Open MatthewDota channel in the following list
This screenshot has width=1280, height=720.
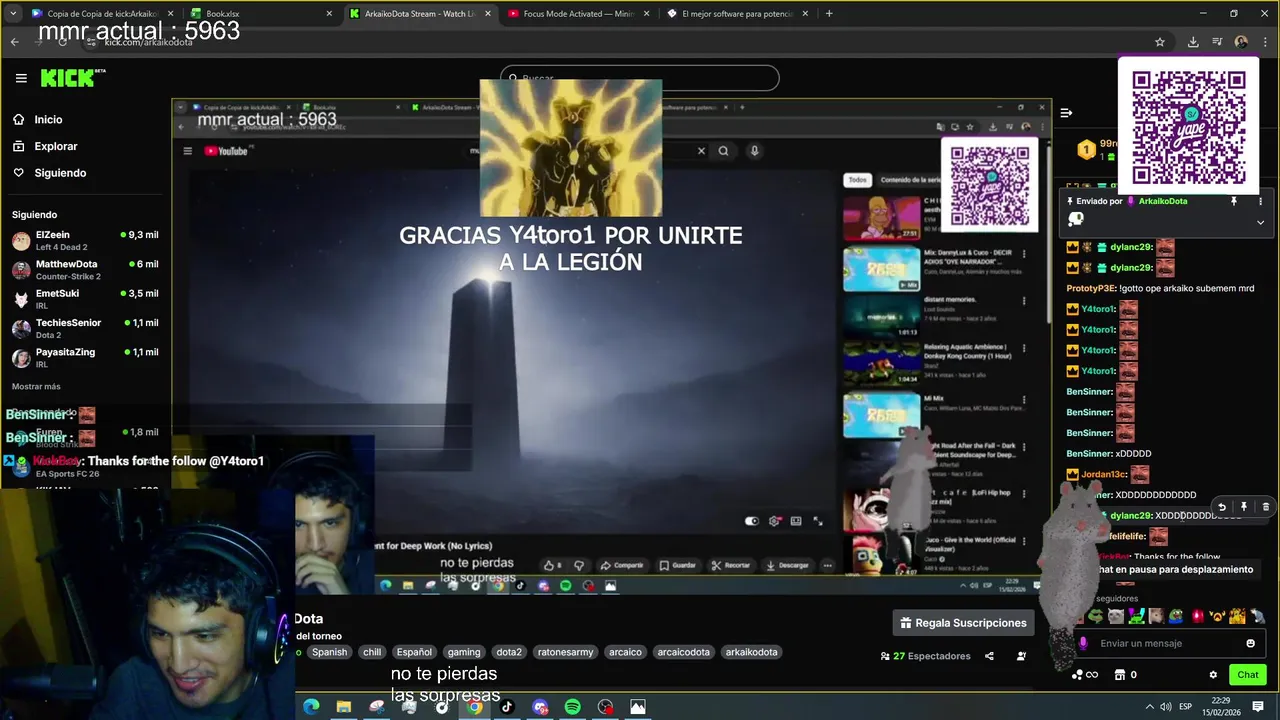click(x=85, y=270)
